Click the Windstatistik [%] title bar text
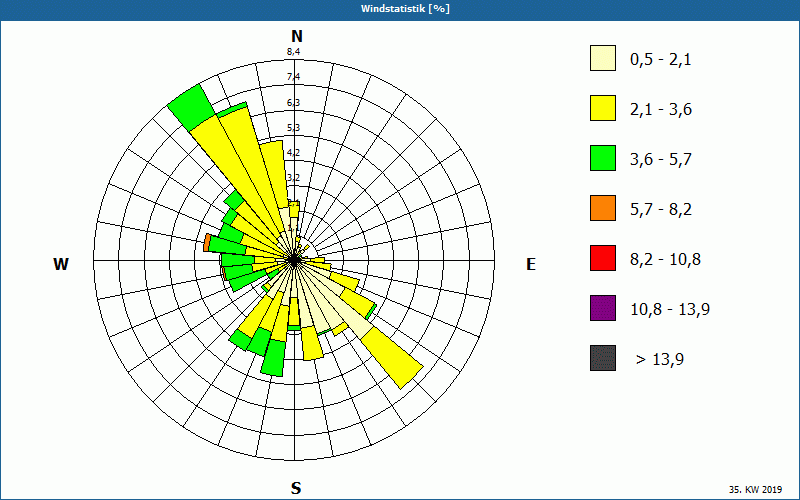Image resolution: width=800 pixels, height=500 pixels. coord(405,9)
